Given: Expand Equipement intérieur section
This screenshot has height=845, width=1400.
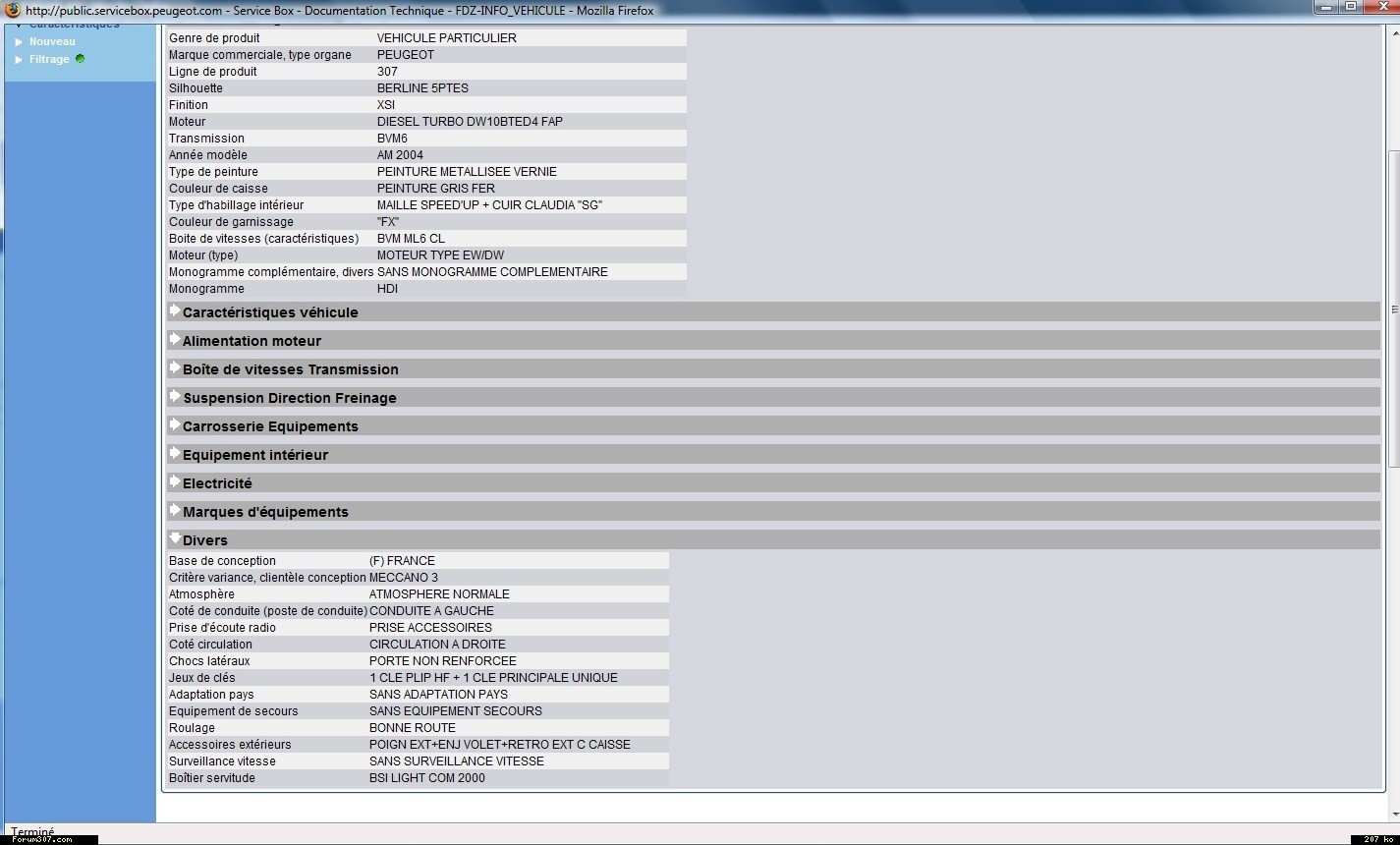Looking at the screenshot, I should point(773,454).
